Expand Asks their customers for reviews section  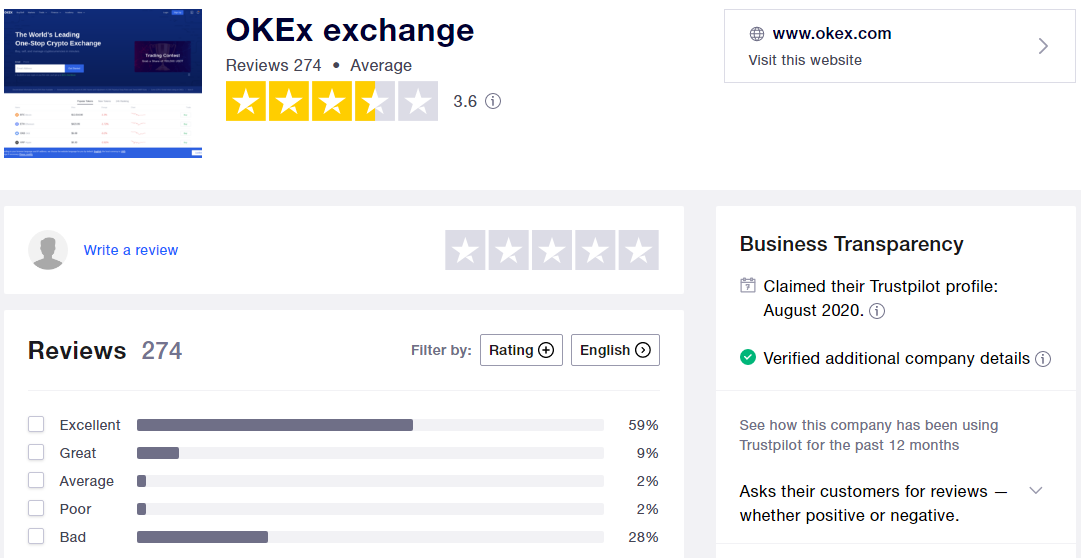[1035, 490]
